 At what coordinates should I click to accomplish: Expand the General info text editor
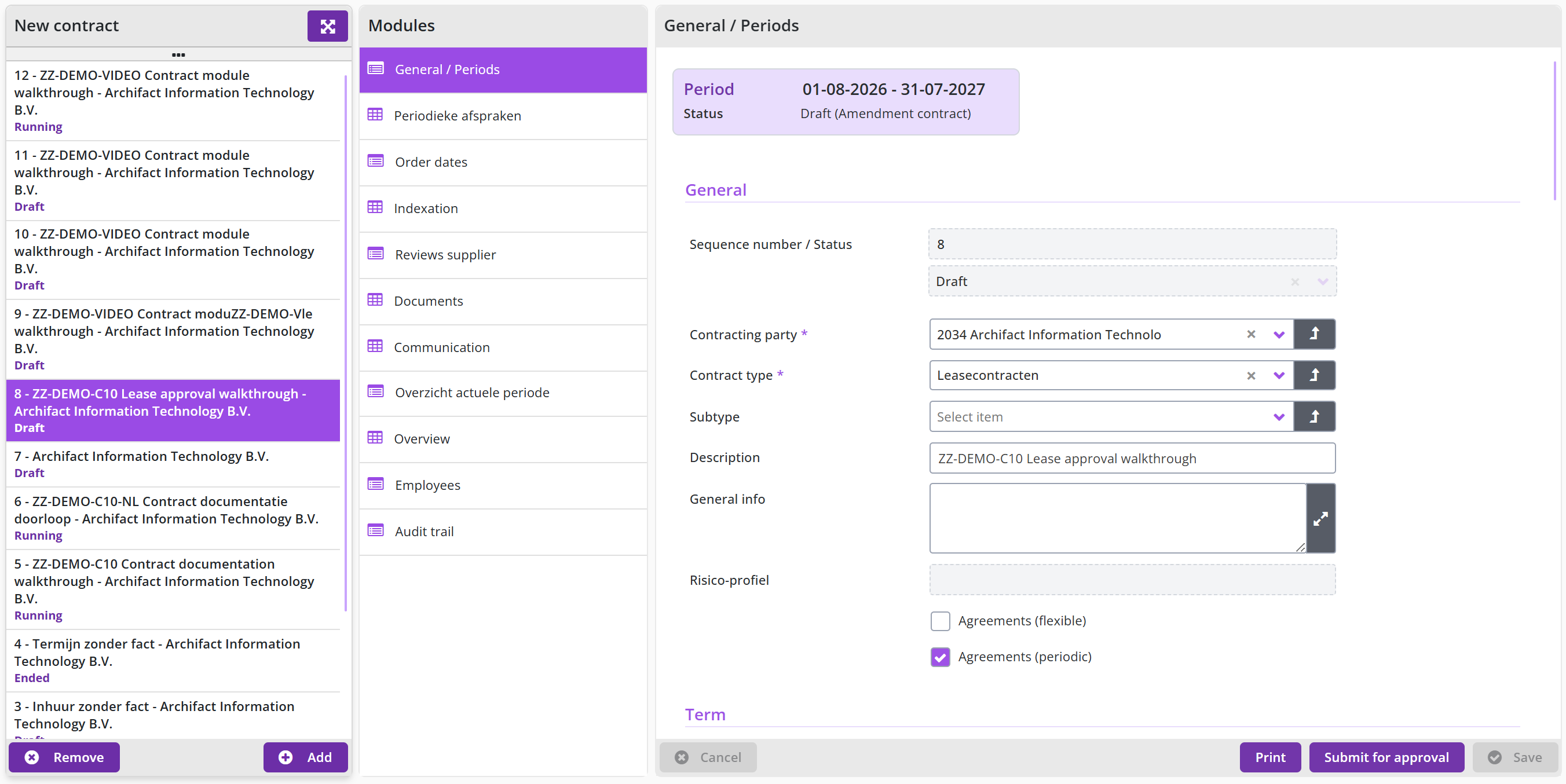coord(1320,518)
